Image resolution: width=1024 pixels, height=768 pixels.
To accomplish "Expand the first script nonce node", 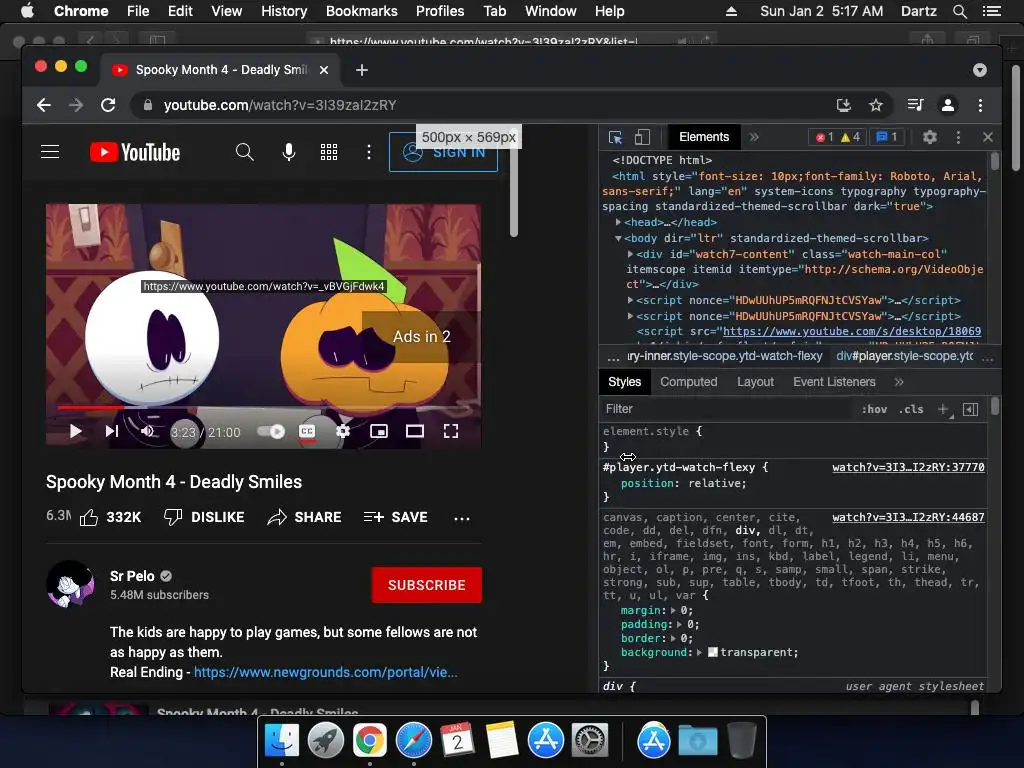I will (x=630, y=300).
